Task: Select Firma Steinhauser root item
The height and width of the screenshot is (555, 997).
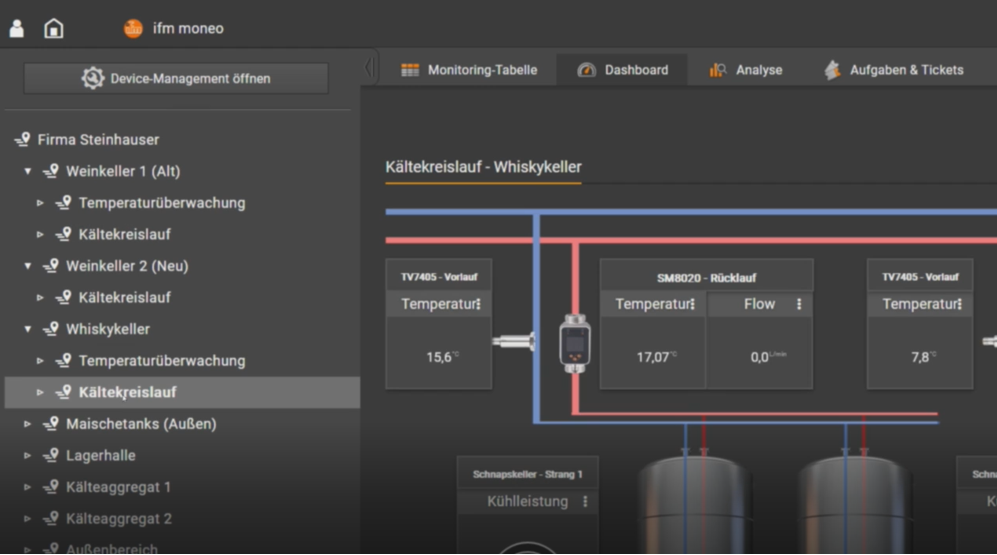Action: [x=98, y=140]
